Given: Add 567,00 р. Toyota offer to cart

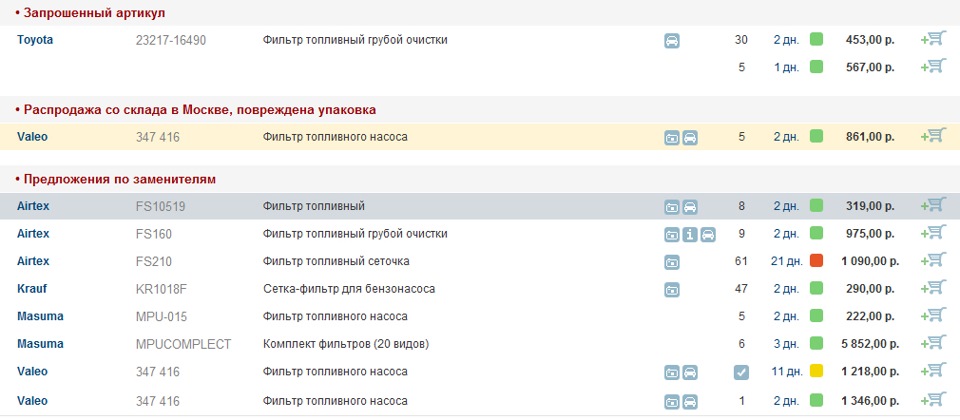Looking at the screenshot, I should pos(934,67).
